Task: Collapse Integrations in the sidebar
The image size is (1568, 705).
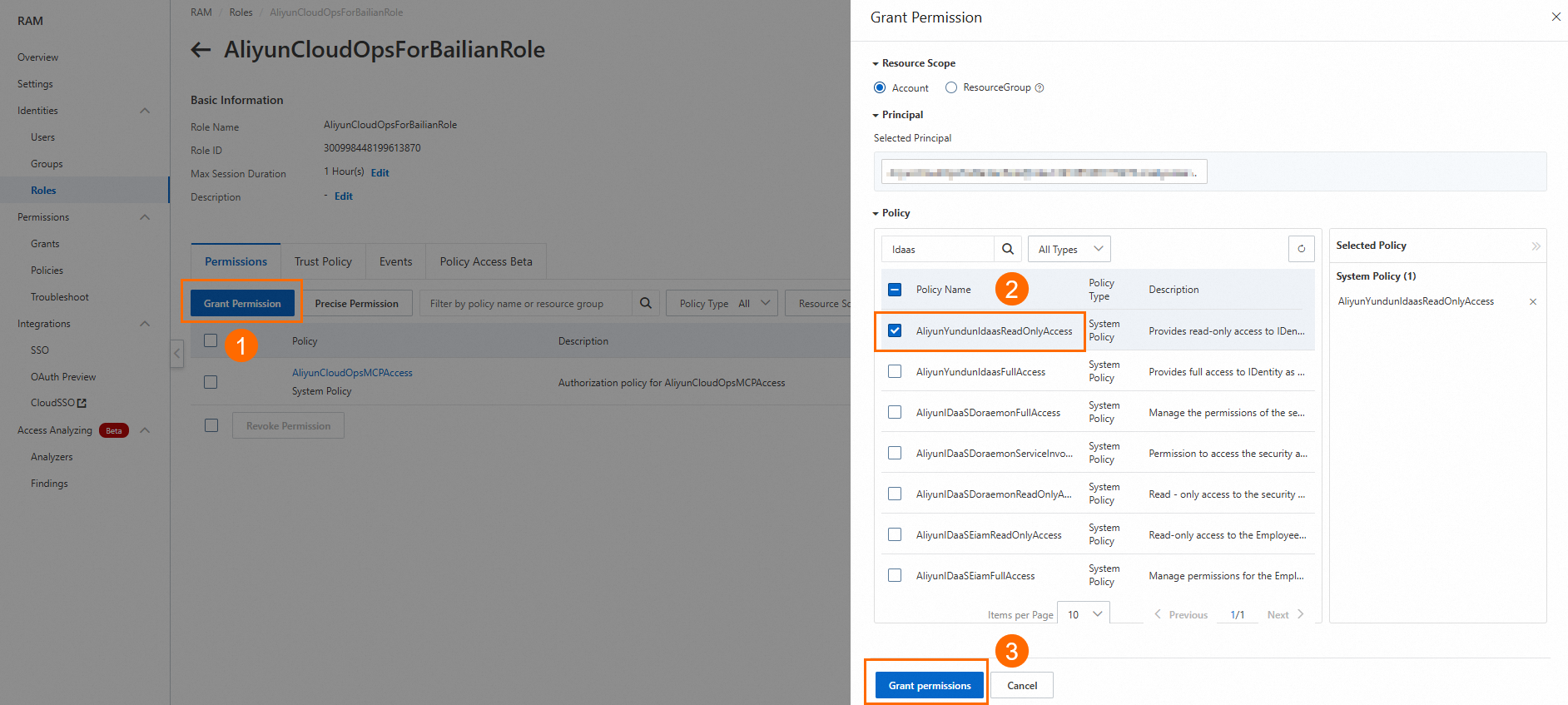Action: coord(145,324)
